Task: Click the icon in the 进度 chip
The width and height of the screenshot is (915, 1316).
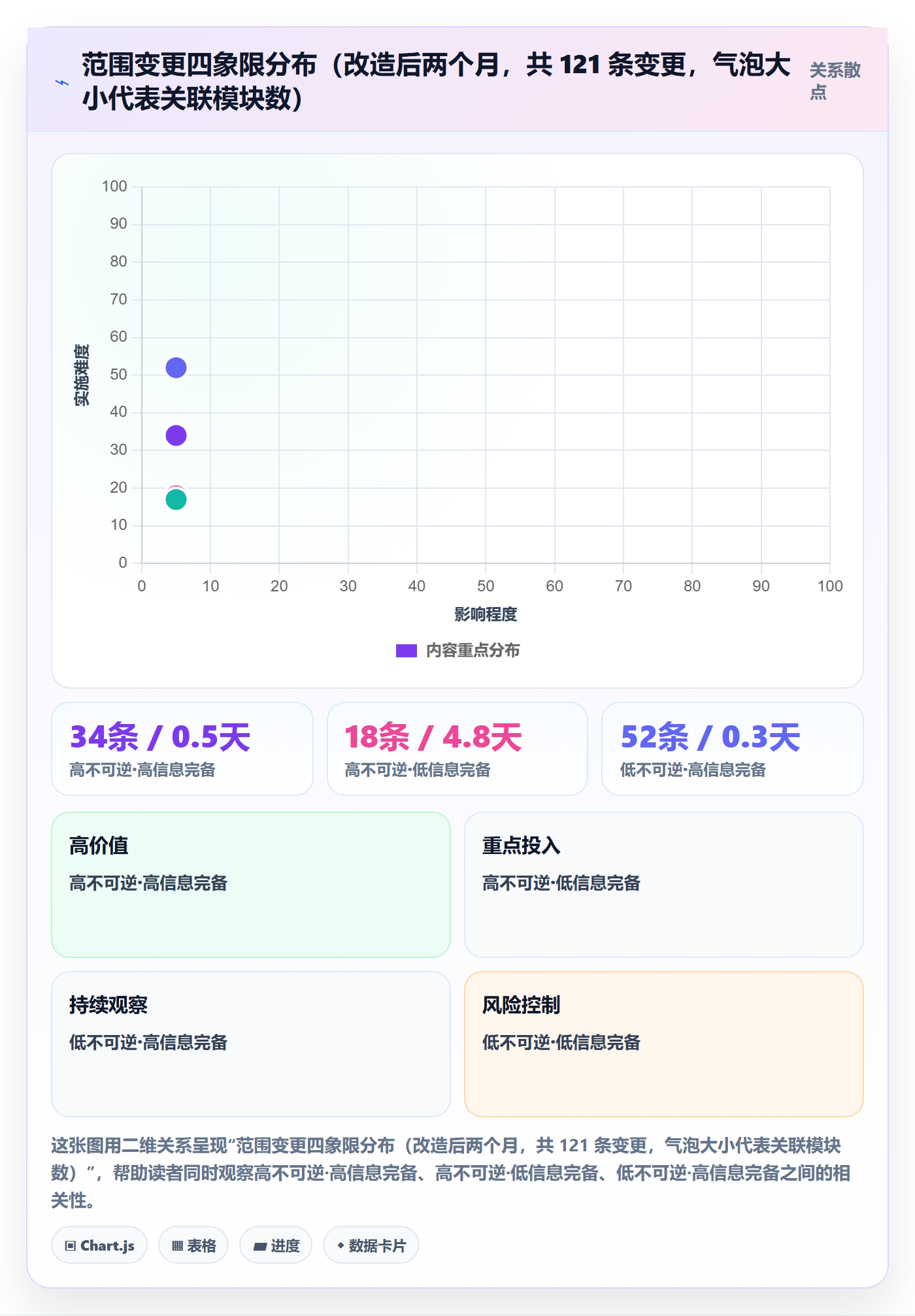Action: pos(260,1246)
